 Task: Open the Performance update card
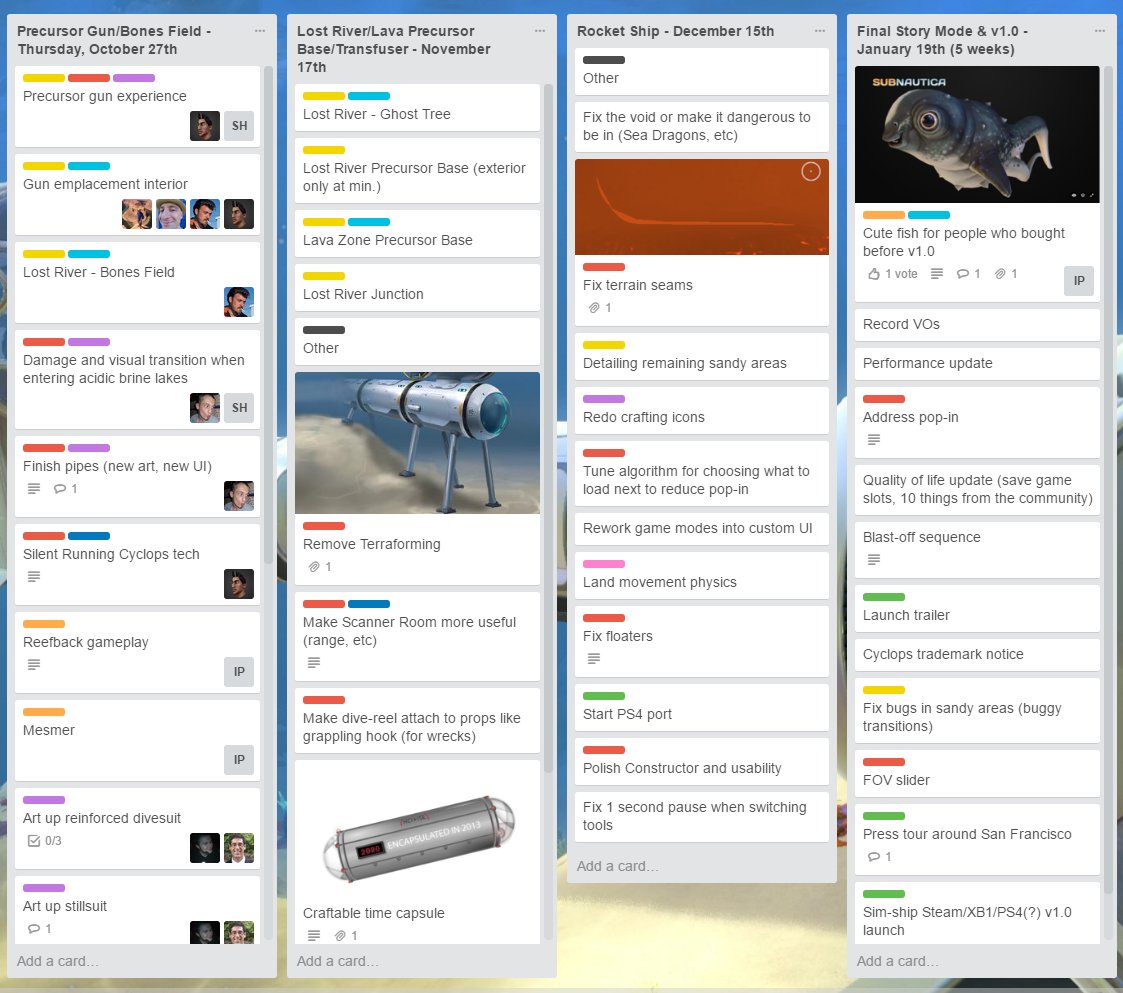pos(977,363)
